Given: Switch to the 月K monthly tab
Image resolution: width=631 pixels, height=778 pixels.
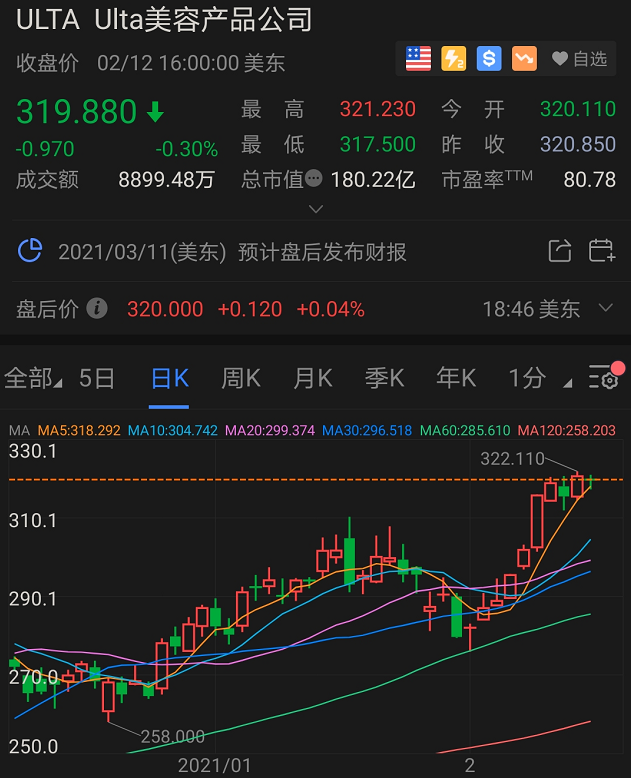Looking at the screenshot, I should pyautogui.click(x=312, y=378).
